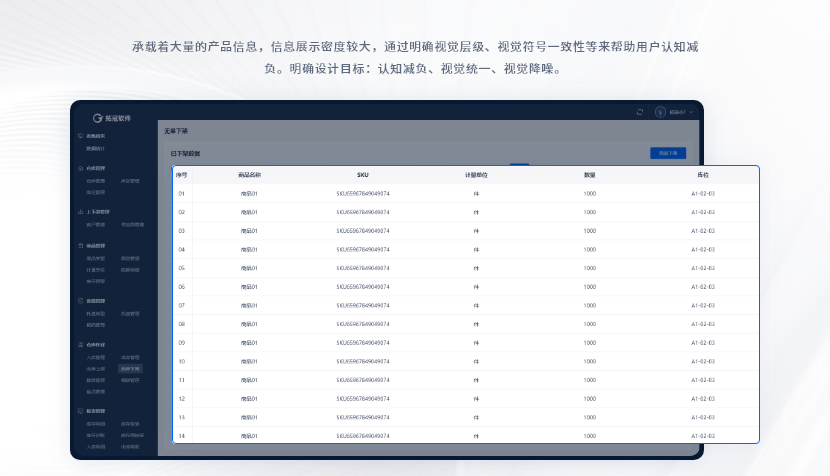Click the user avatar in the top bar
Viewport: 830px width, 476px height.
point(660,112)
